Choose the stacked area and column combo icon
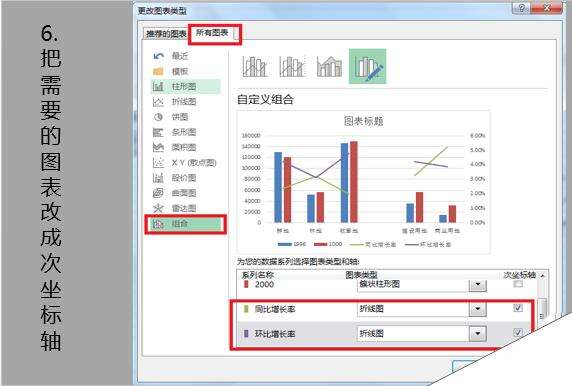Viewport: 572px width, 386px height. 330,66
